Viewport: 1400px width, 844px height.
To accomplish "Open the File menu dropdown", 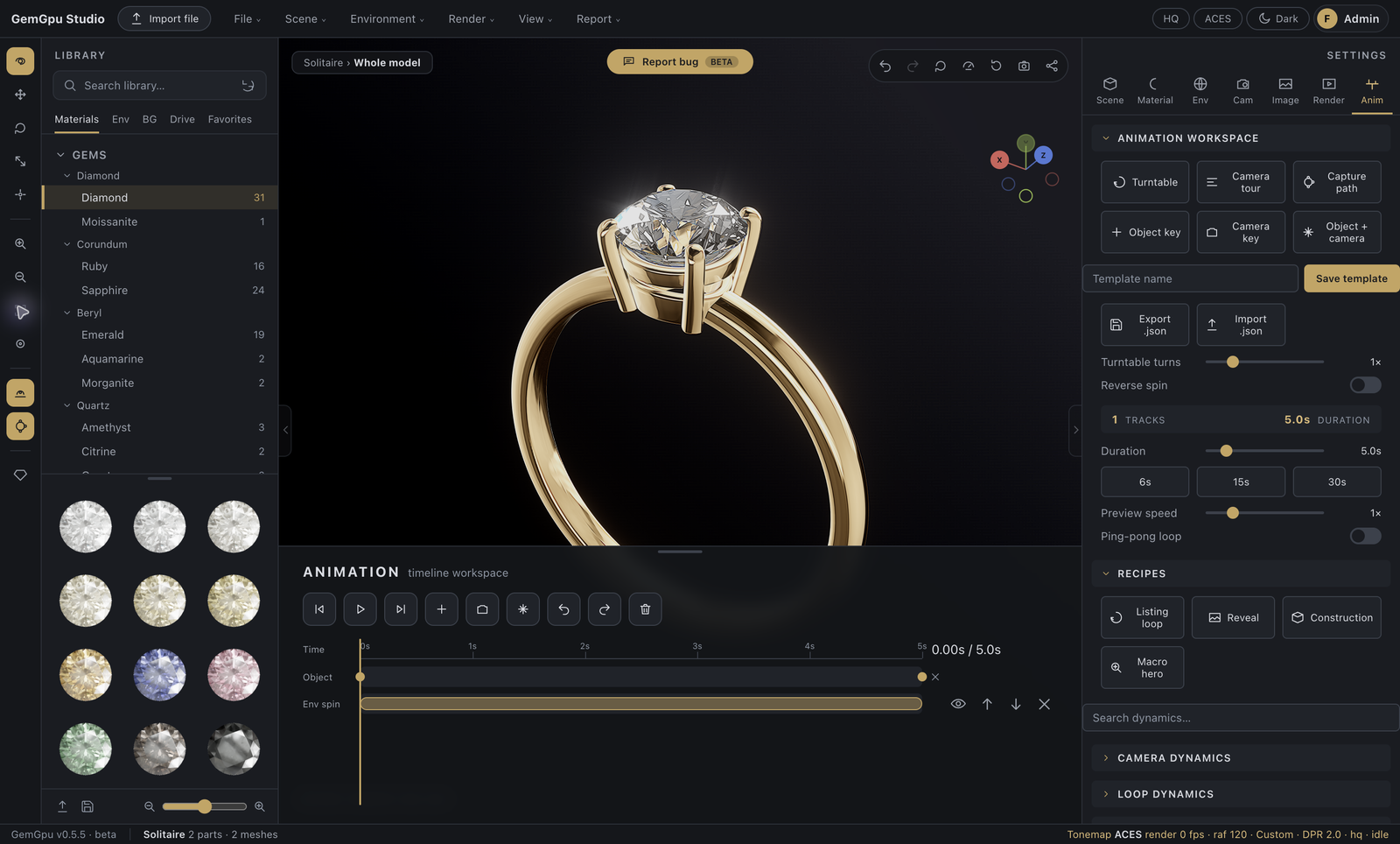I will (x=247, y=18).
